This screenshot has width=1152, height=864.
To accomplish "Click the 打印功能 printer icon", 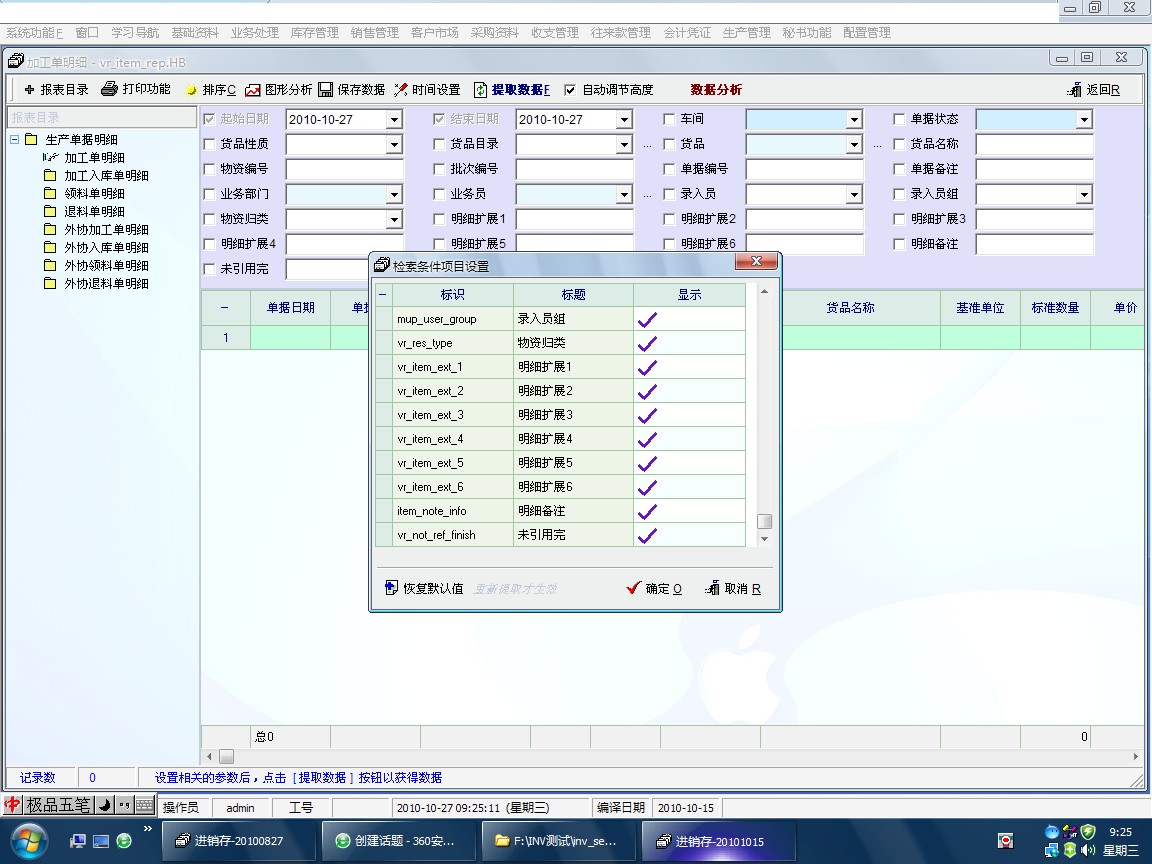I will pos(109,89).
